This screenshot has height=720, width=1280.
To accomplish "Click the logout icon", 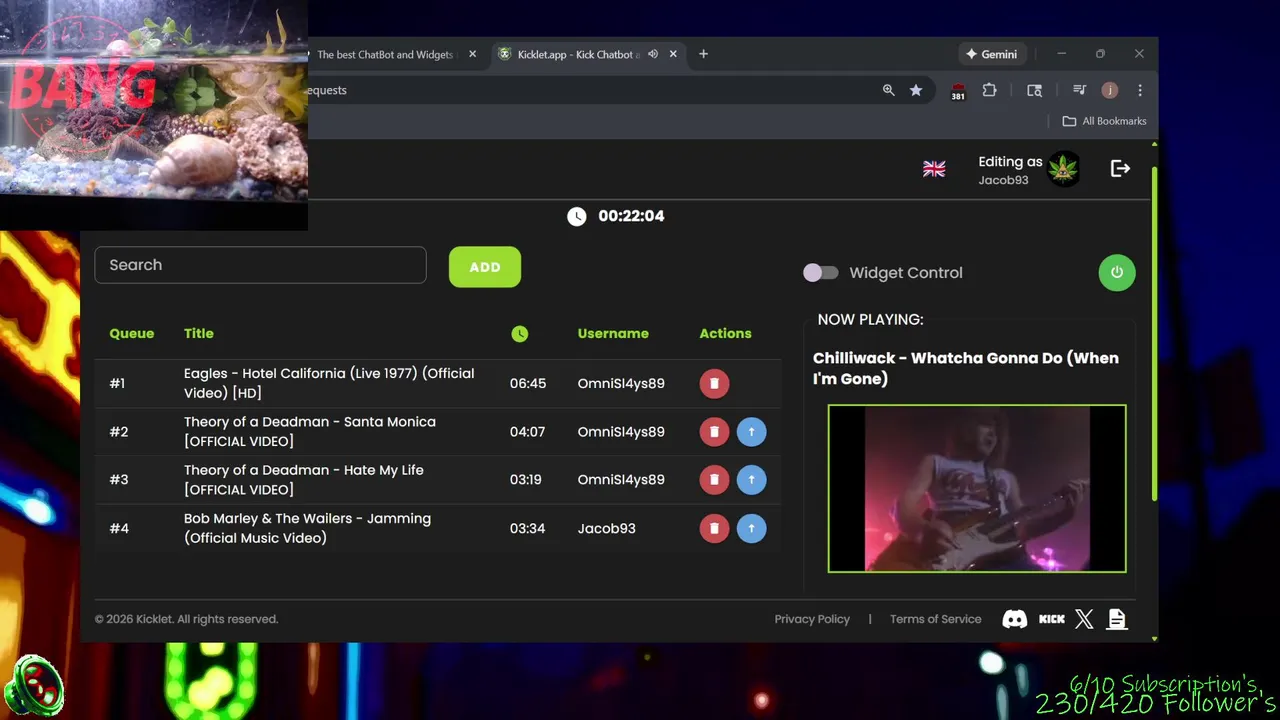I will pyautogui.click(x=1120, y=169).
